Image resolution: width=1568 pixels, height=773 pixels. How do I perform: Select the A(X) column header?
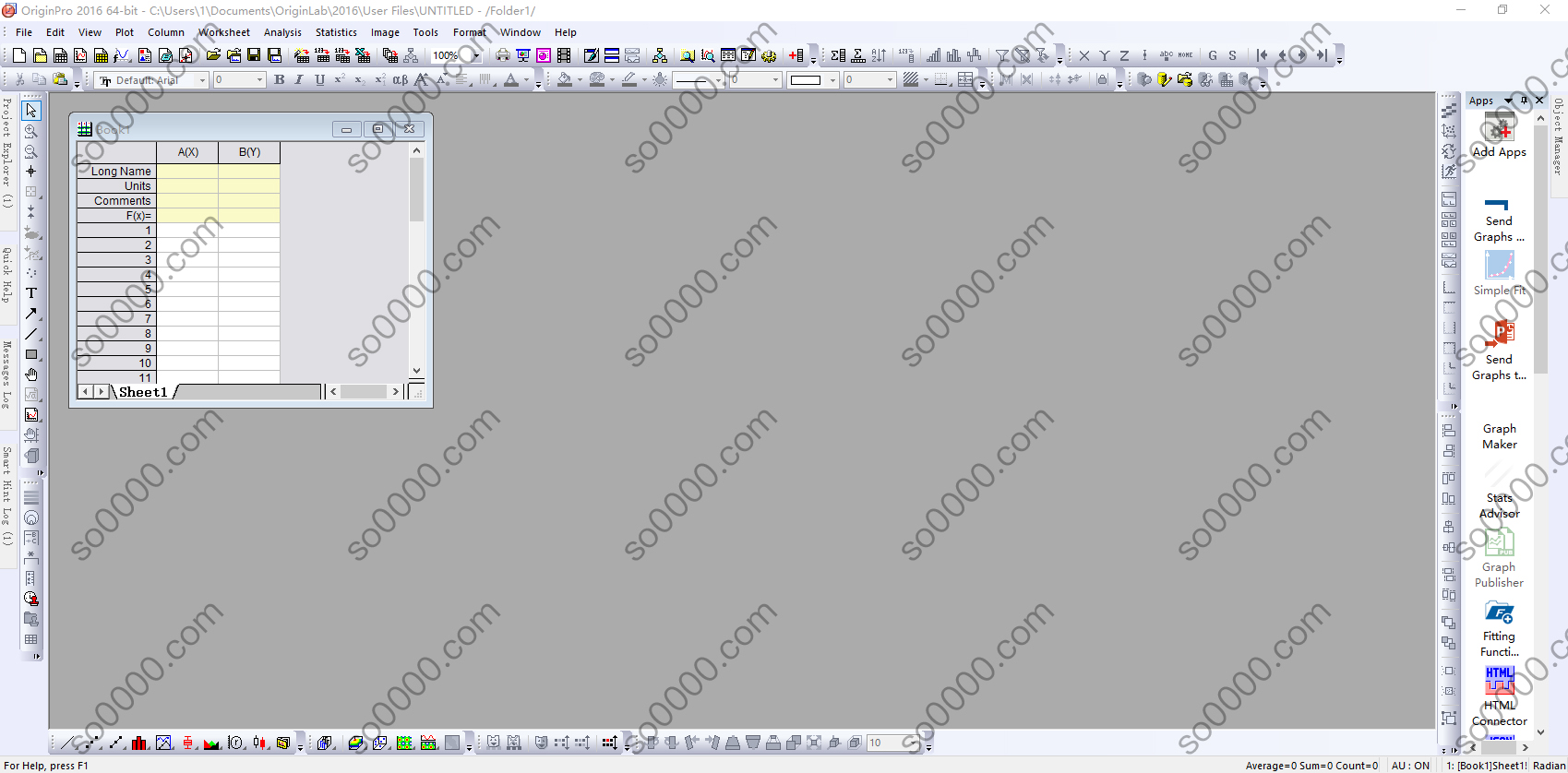coord(187,152)
